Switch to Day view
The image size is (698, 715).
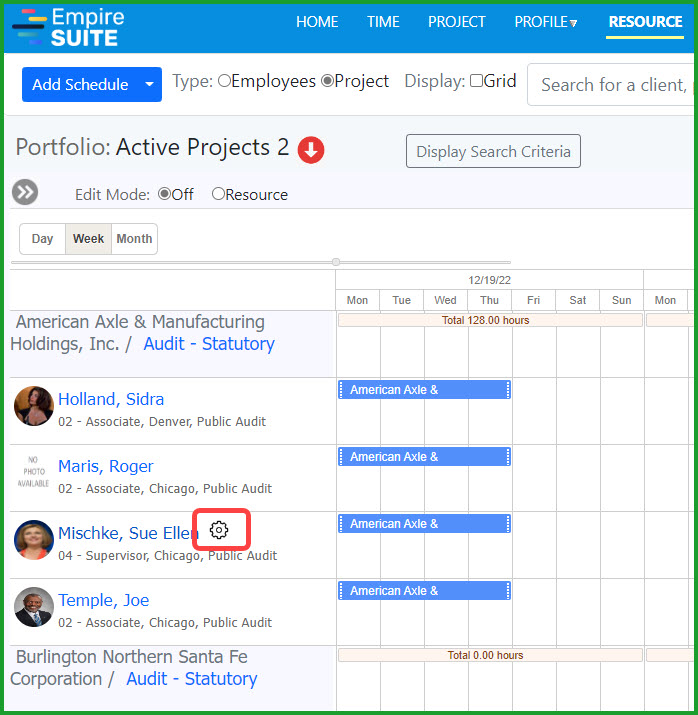[x=42, y=238]
